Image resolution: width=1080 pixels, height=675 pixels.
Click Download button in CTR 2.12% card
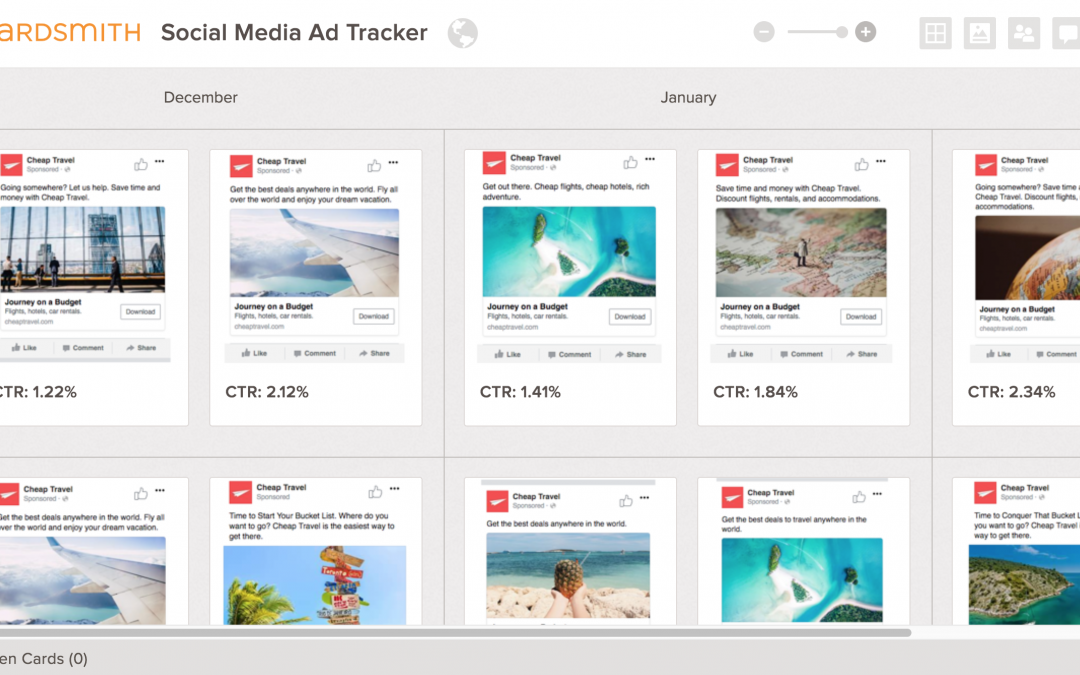coord(374,316)
